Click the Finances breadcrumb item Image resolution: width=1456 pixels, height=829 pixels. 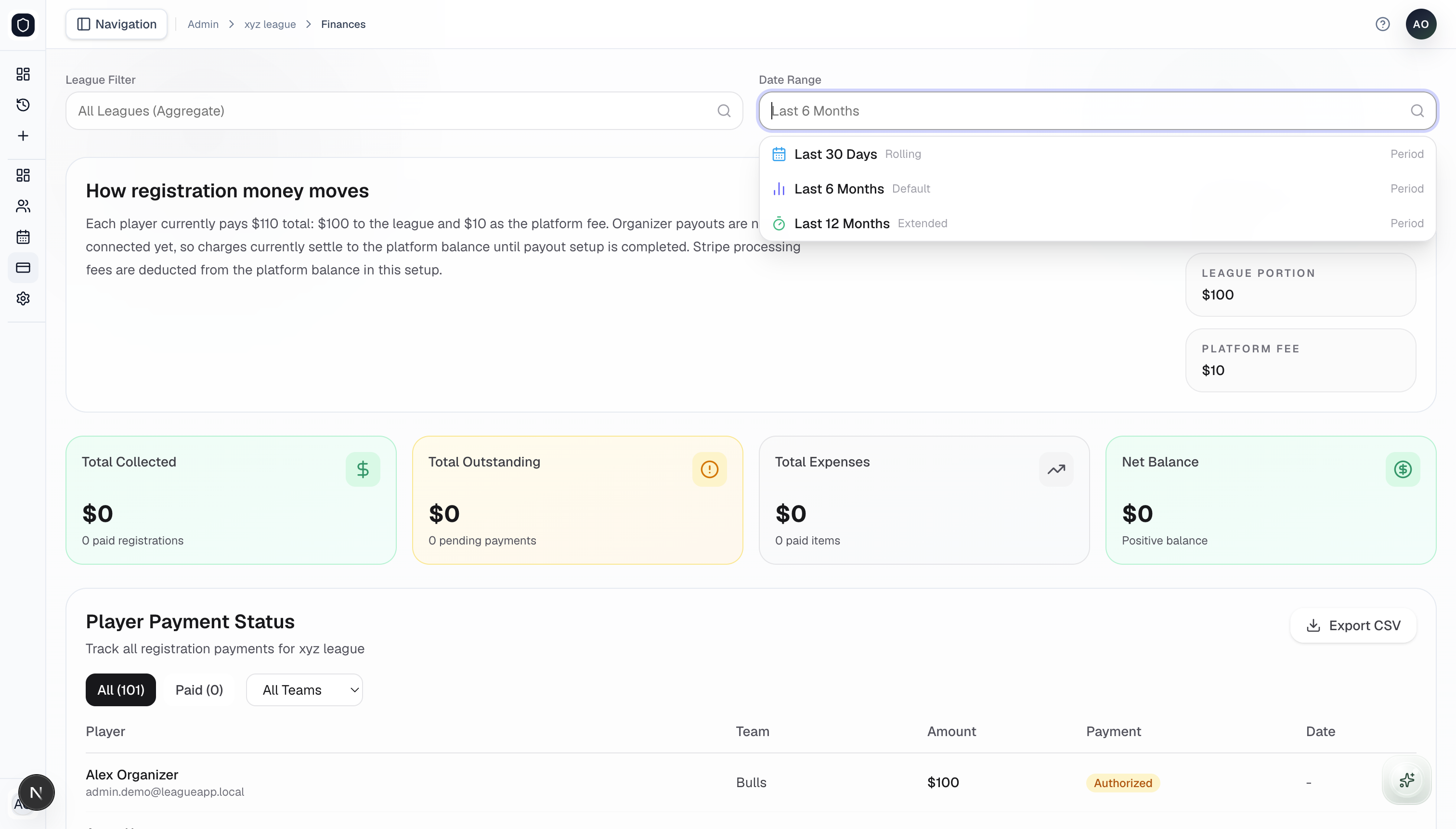tap(343, 25)
